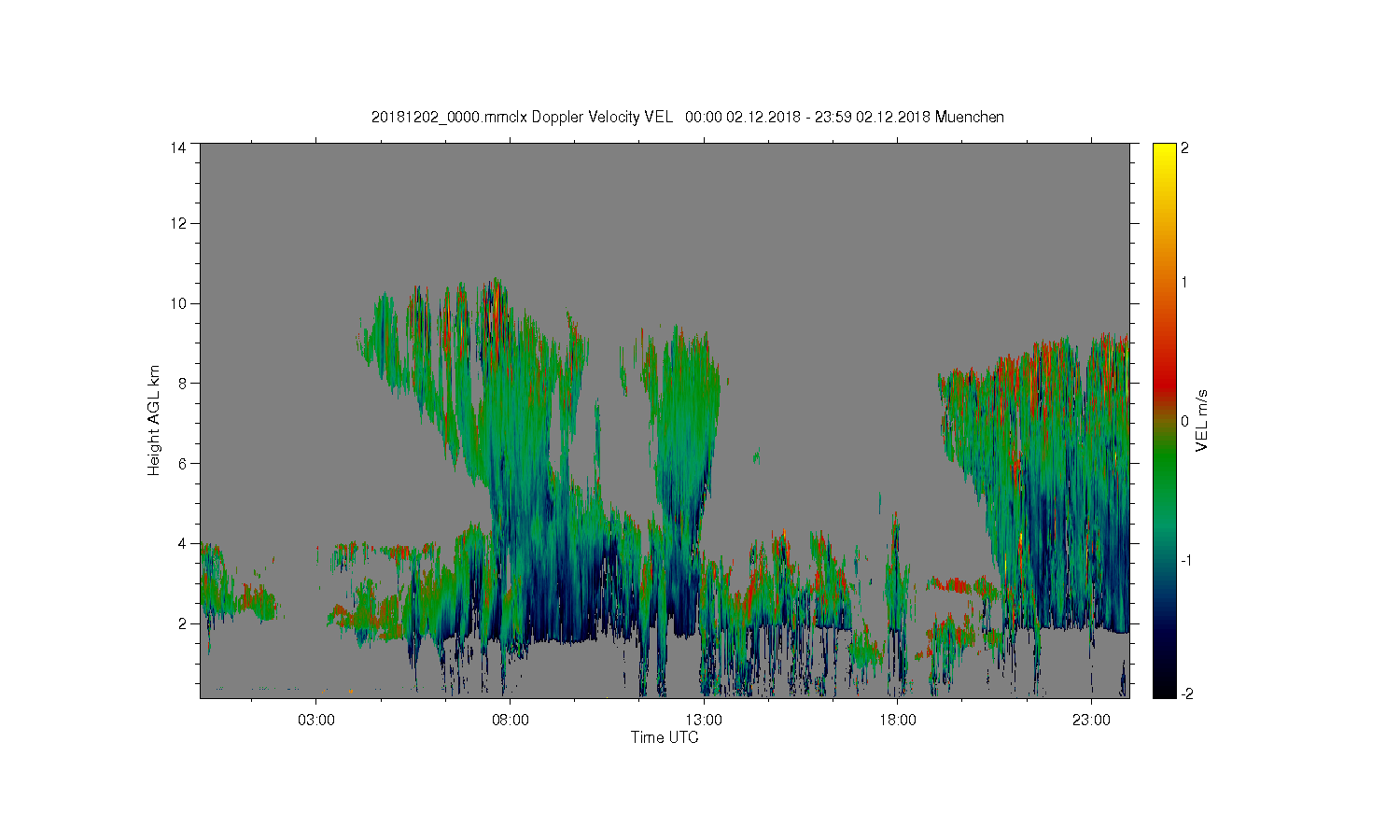1400x840 pixels.
Task: Click the 4 km height tick label
Action: pyautogui.click(x=182, y=543)
